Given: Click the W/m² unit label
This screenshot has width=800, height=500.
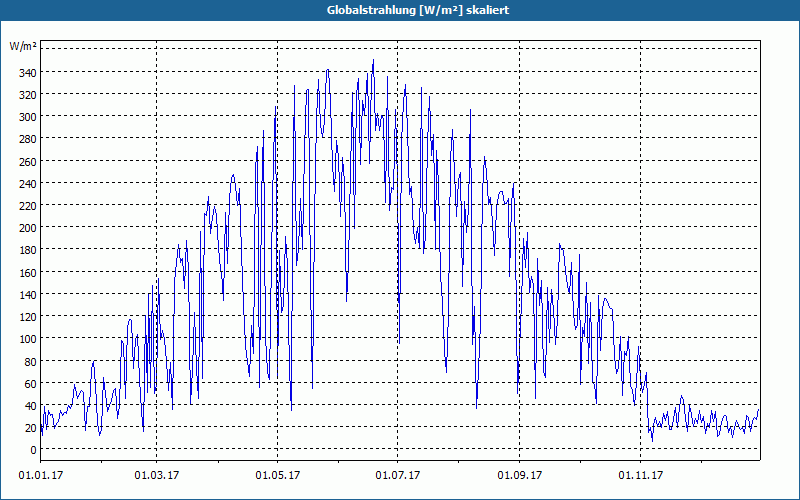Looking at the screenshot, I should click(23, 47).
